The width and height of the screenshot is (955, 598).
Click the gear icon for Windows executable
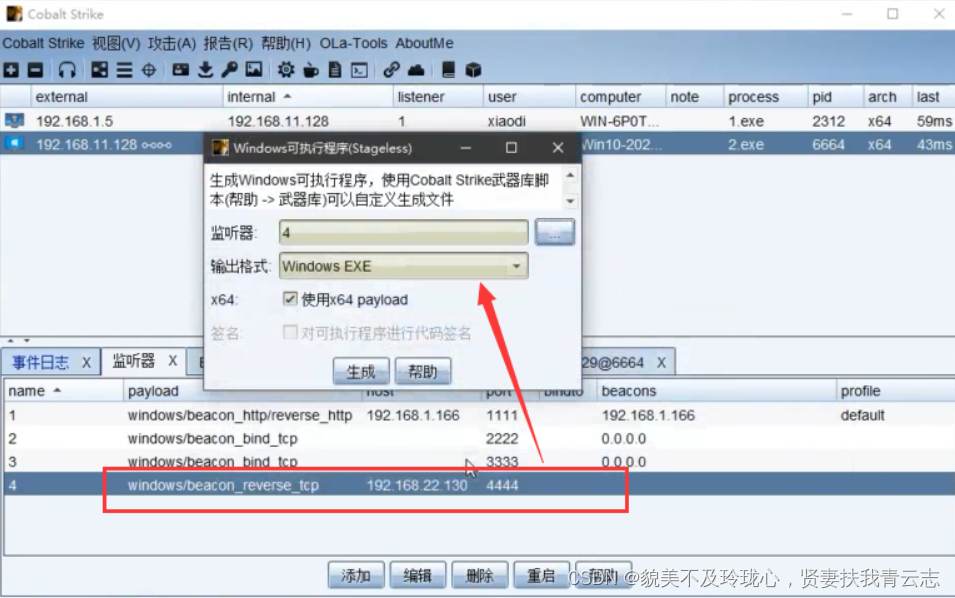[286, 70]
